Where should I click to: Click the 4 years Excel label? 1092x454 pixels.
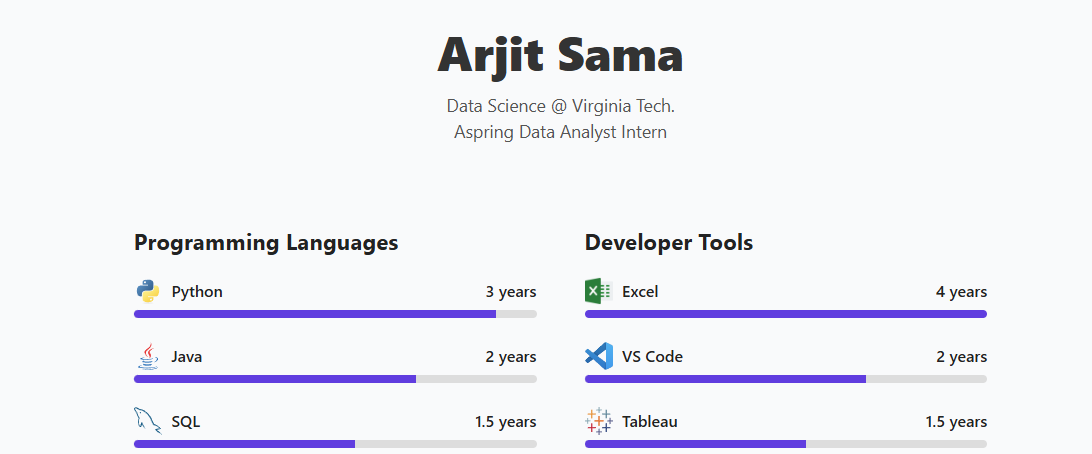[961, 292]
